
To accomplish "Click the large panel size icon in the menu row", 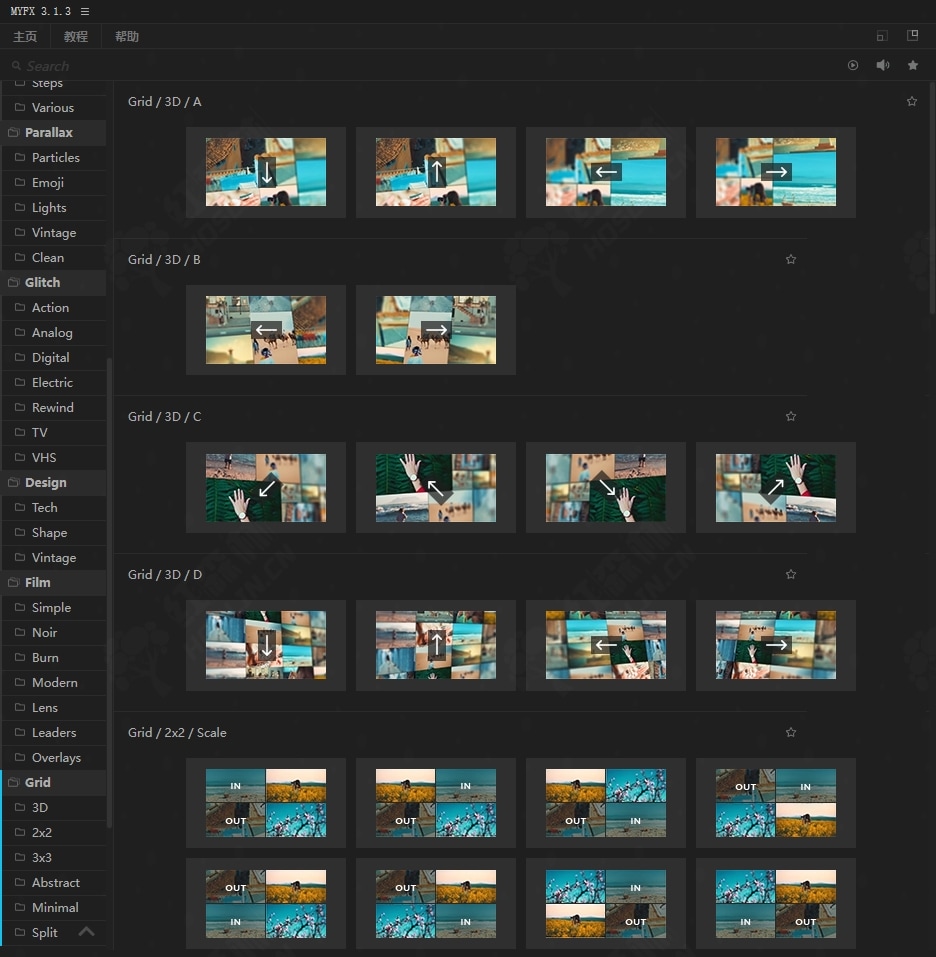I will coord(912,36).
